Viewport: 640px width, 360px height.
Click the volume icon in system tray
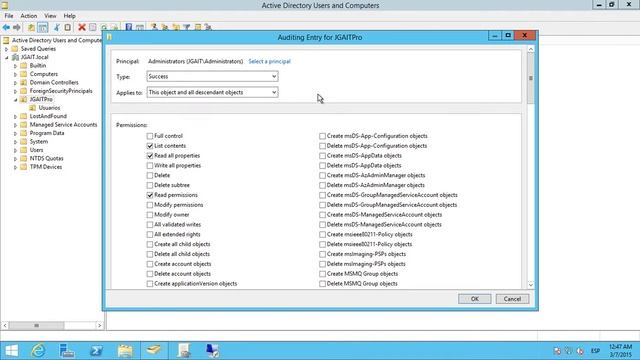(x=580, y=351)
